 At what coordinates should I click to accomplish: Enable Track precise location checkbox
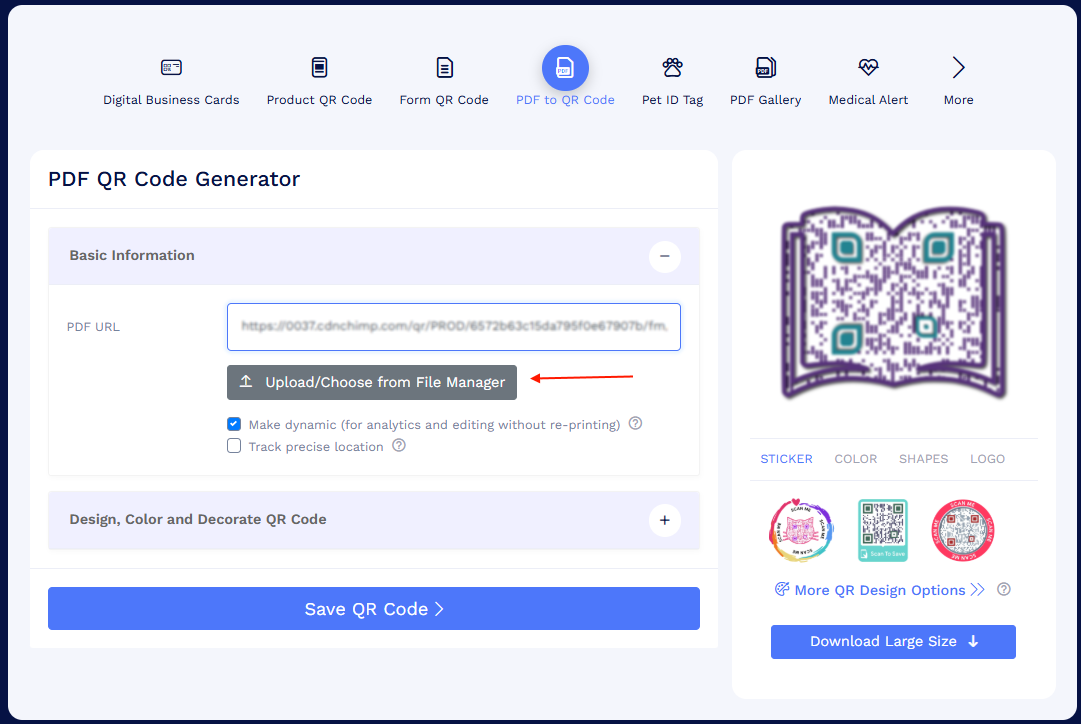pos(234,446)
